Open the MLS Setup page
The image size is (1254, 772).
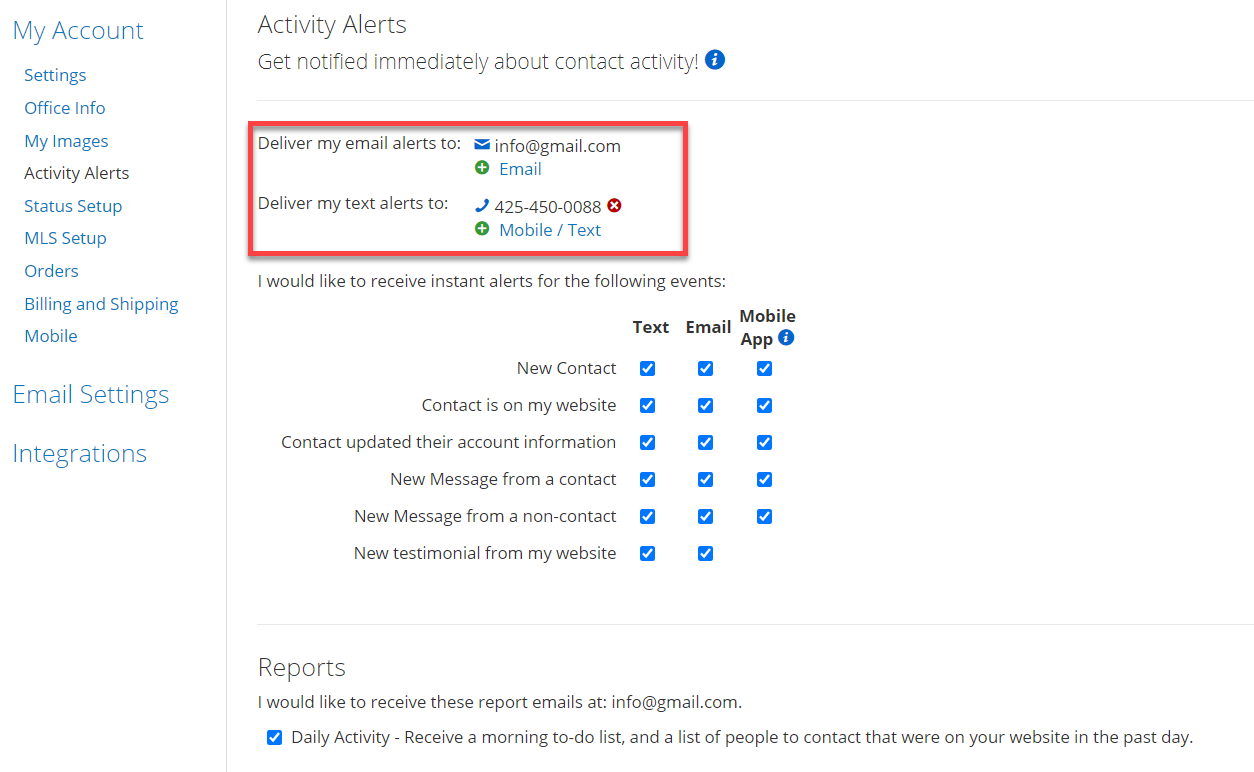[65, 238]
